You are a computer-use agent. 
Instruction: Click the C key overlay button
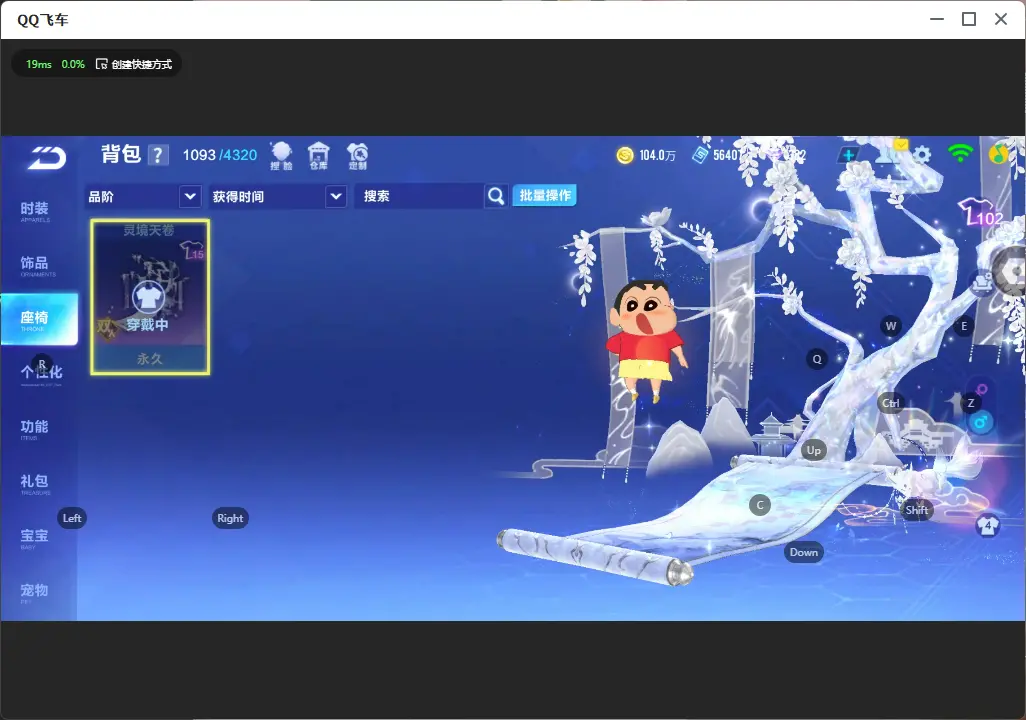pos(760,505)
